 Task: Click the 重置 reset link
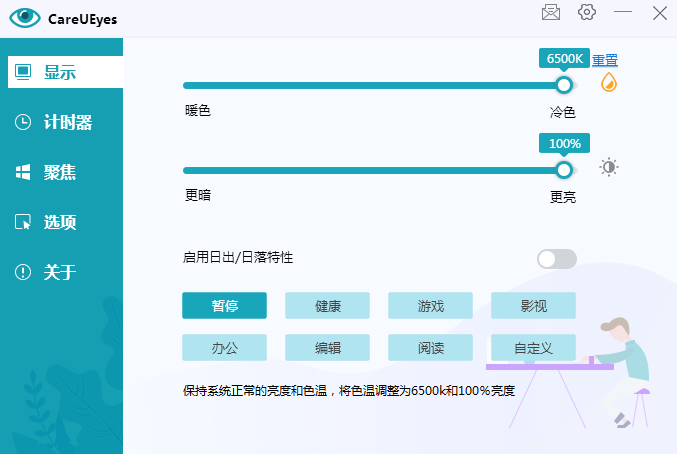[604, 60]
